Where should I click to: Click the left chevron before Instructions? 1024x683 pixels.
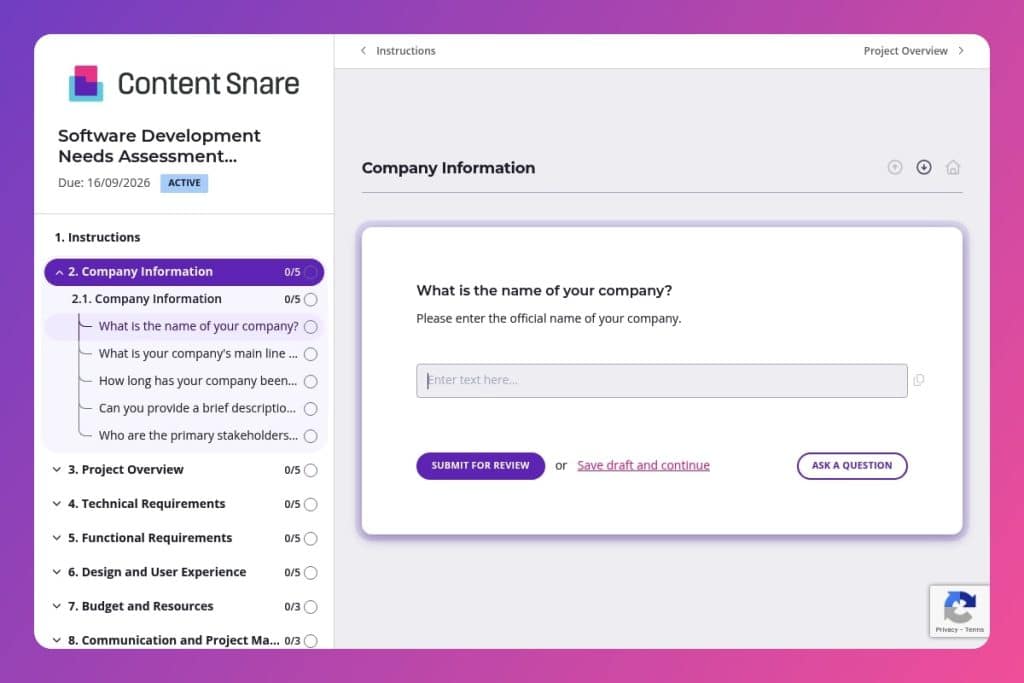pyautogui.click(x=364, y=51)
